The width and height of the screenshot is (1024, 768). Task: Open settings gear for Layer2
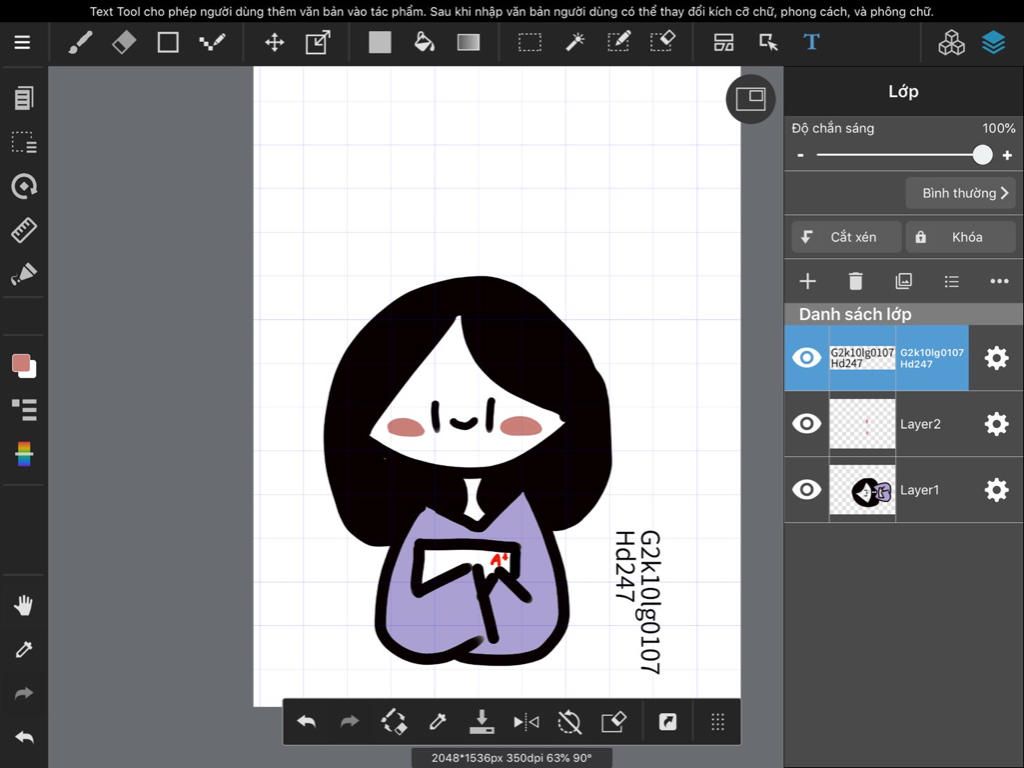pos(996,424)
